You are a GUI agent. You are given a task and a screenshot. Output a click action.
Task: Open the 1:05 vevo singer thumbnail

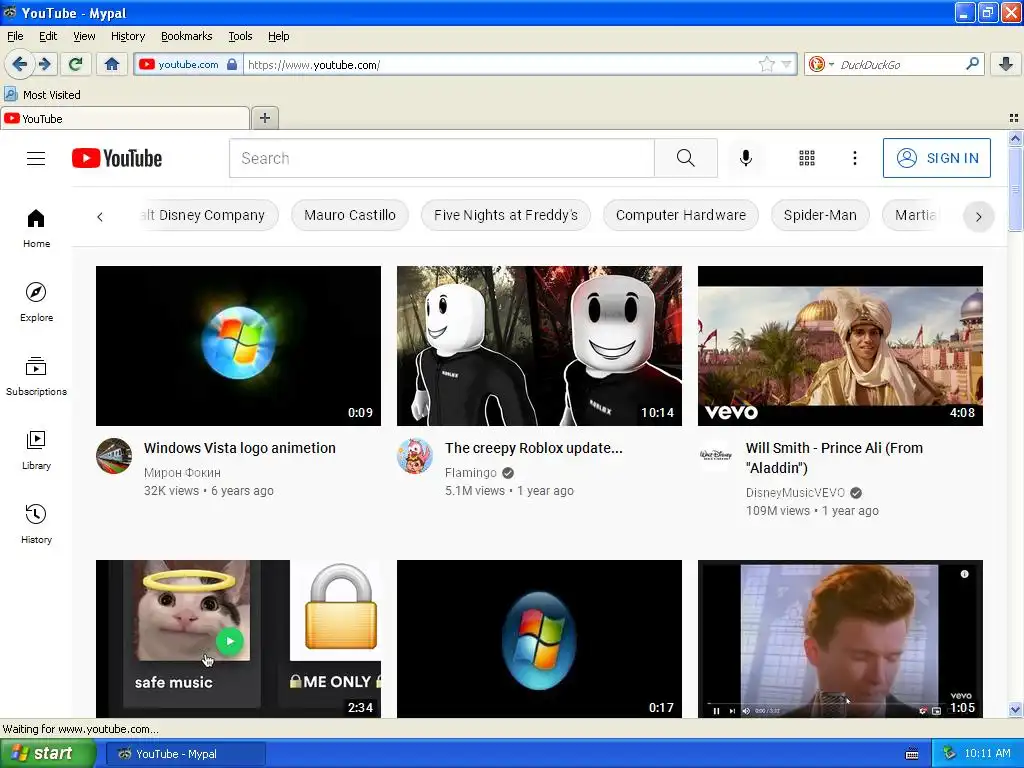[x=840, y=639]
